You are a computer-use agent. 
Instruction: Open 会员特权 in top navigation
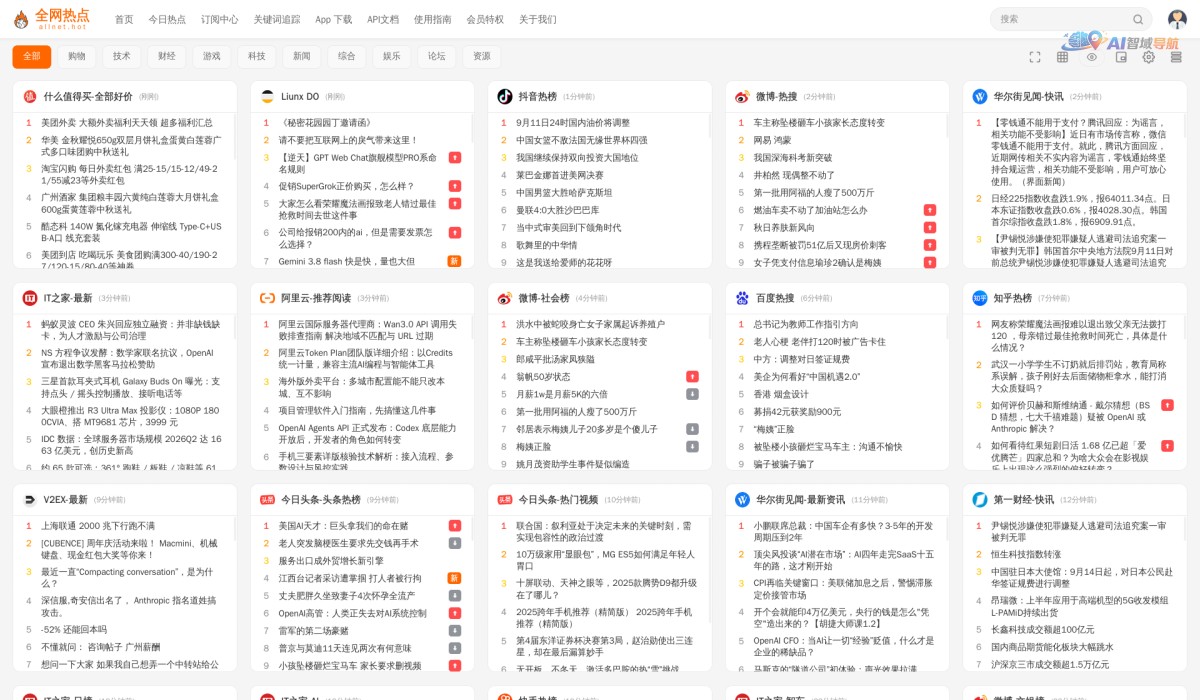485,19
